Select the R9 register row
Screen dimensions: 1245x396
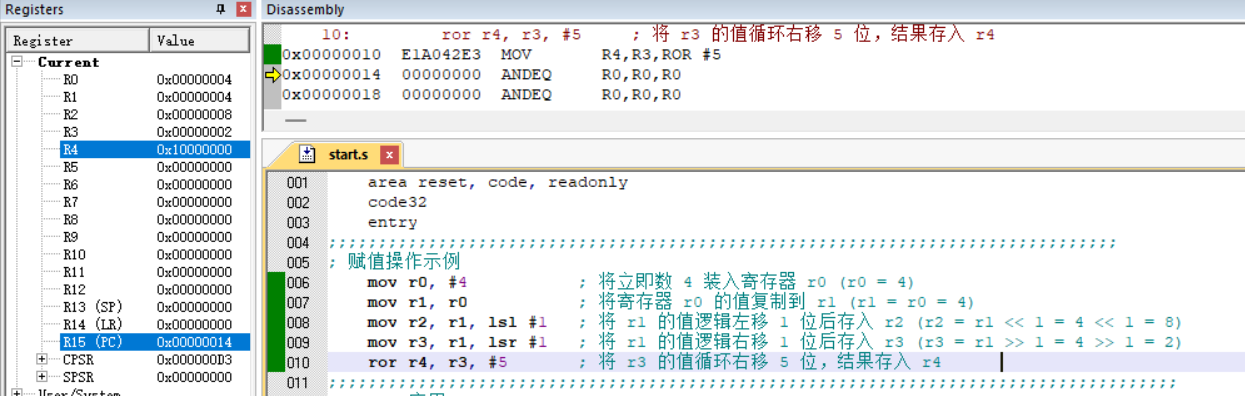click(128, 237)
